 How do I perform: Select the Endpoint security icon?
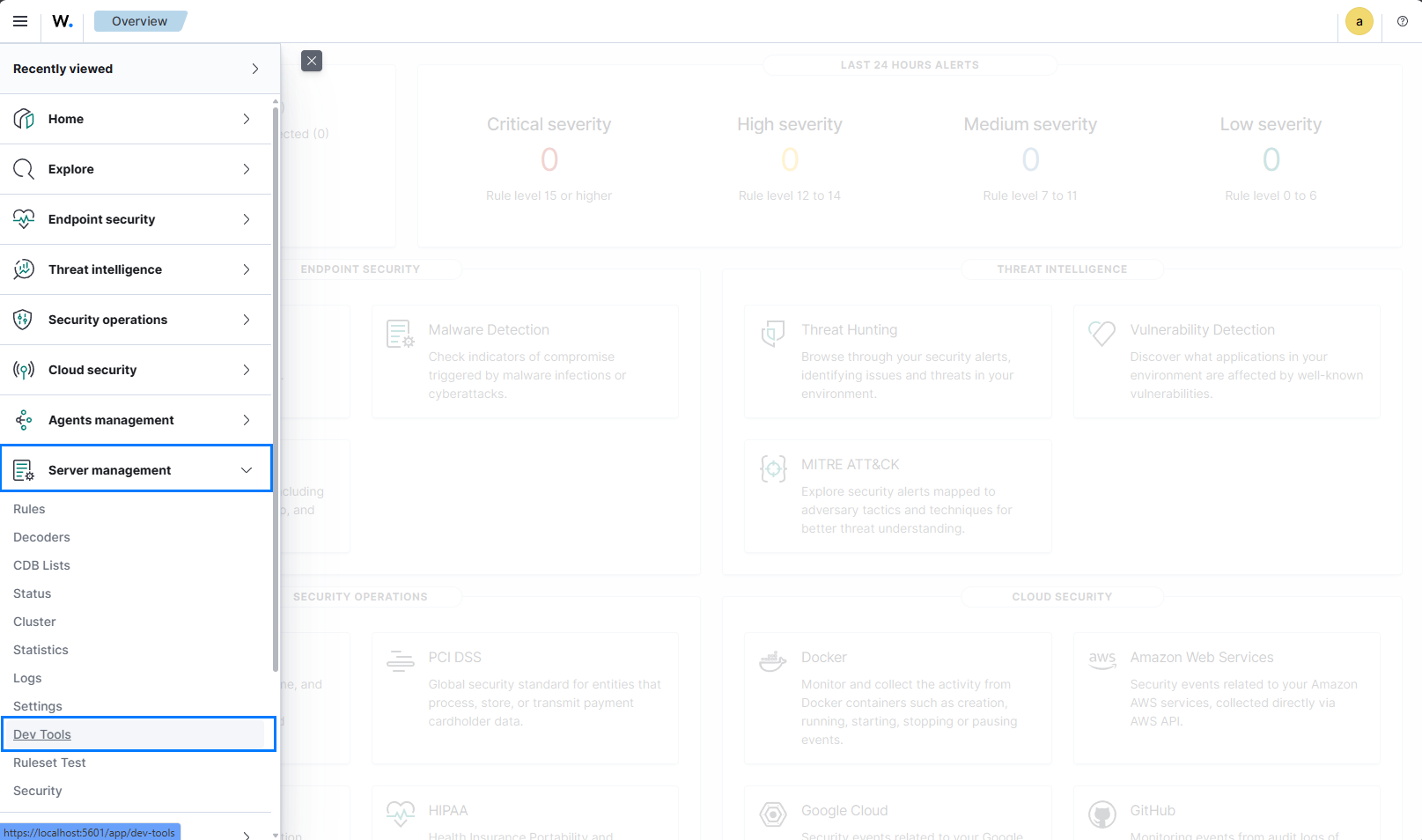pos(24,219)
